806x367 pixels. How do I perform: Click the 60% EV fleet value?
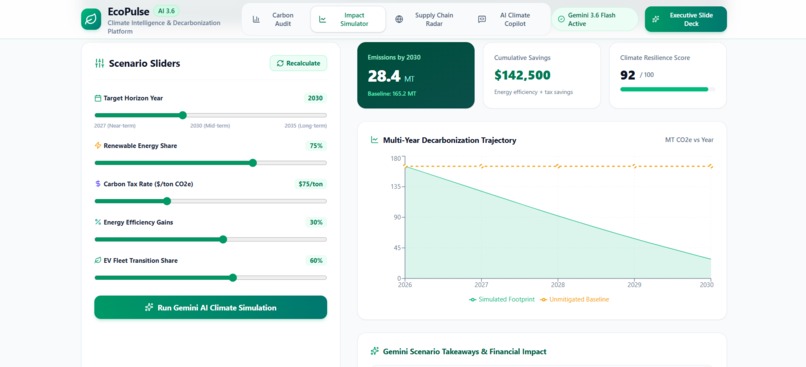pos(316,261)
